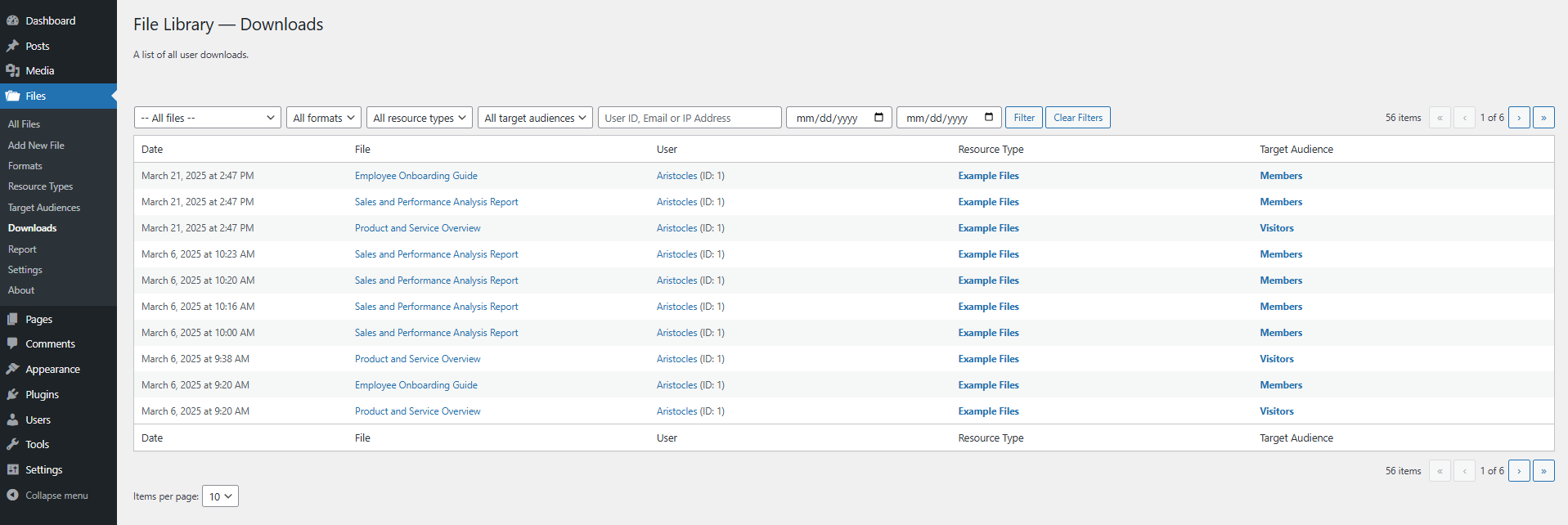Open the Resource Types submenu item
Image resolution: width=1568 pixels, height=525 pixels.
pyautogui.click(x=40, y=186)
